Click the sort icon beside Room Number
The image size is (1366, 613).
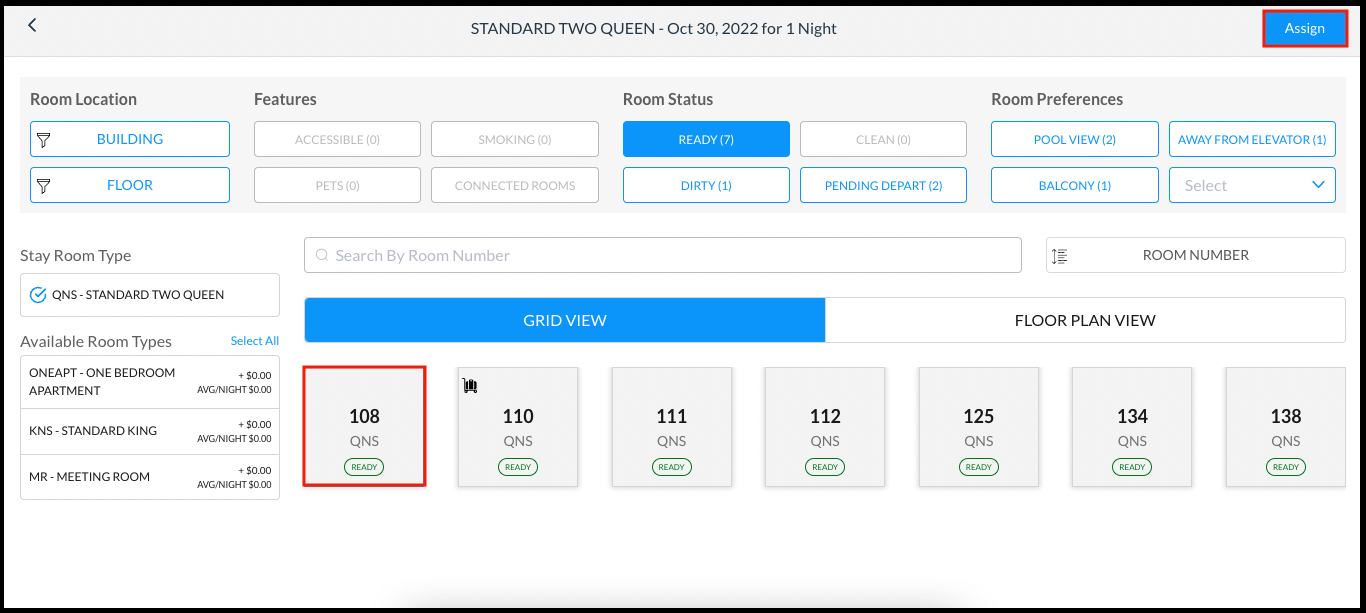pyautogui.click(x=1060, y=256)
